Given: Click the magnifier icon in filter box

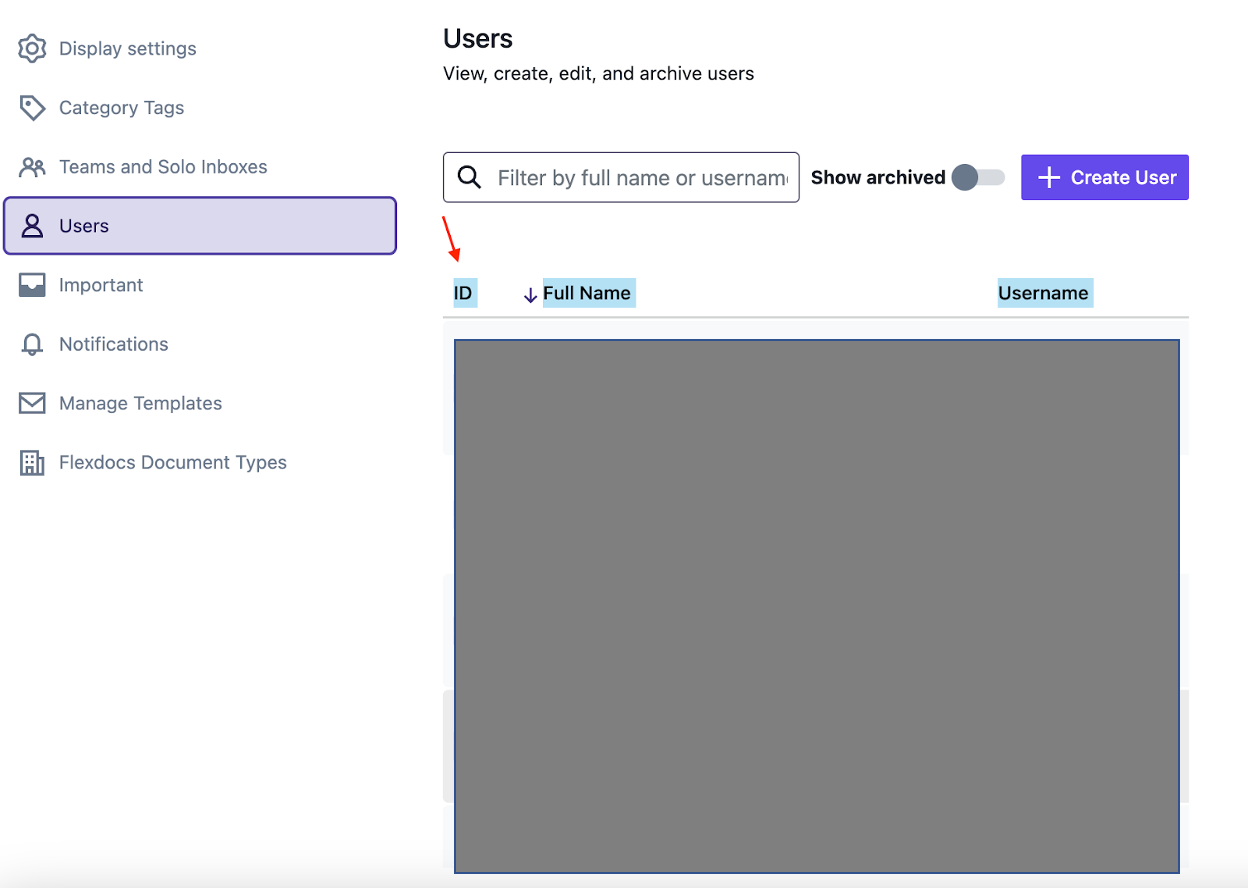Looking at the screenshot, I should pos(469,177).
